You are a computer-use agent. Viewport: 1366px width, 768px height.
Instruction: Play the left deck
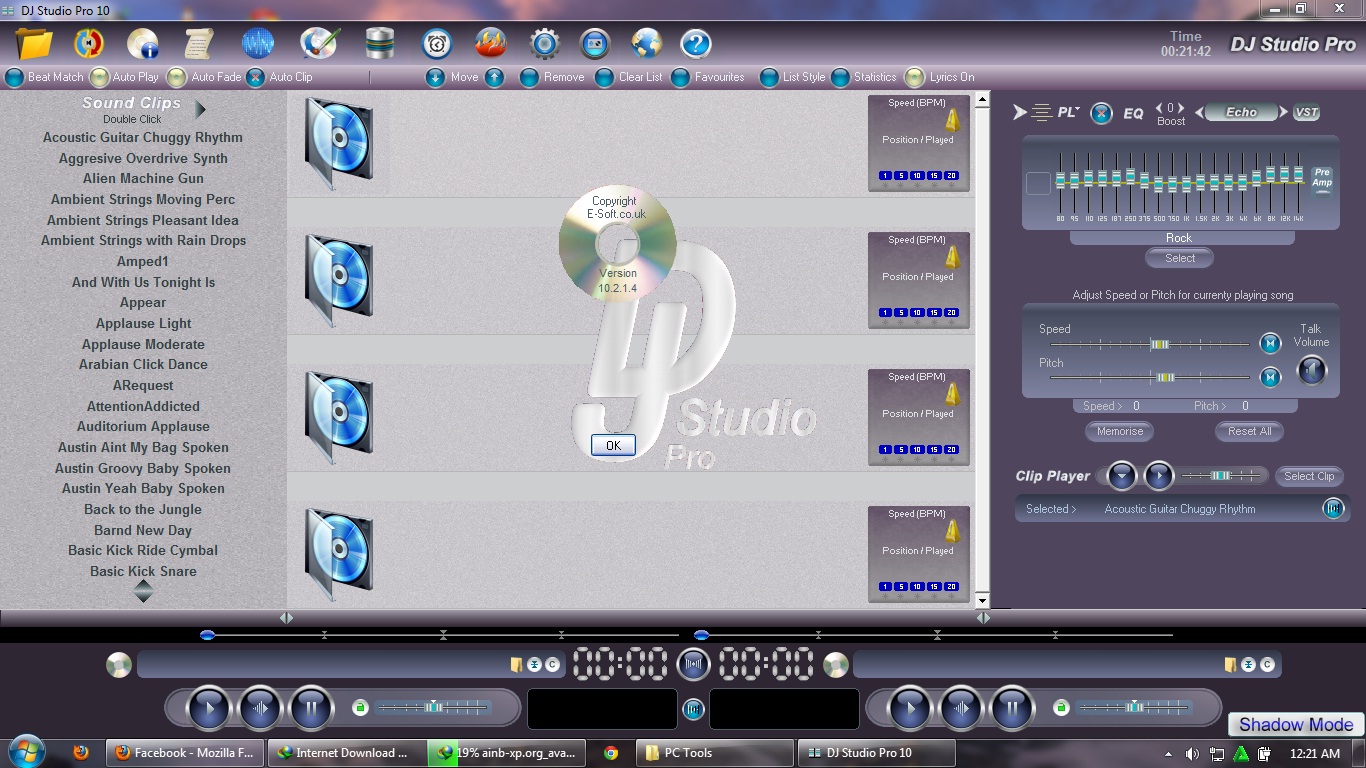(x=210, y=709)
